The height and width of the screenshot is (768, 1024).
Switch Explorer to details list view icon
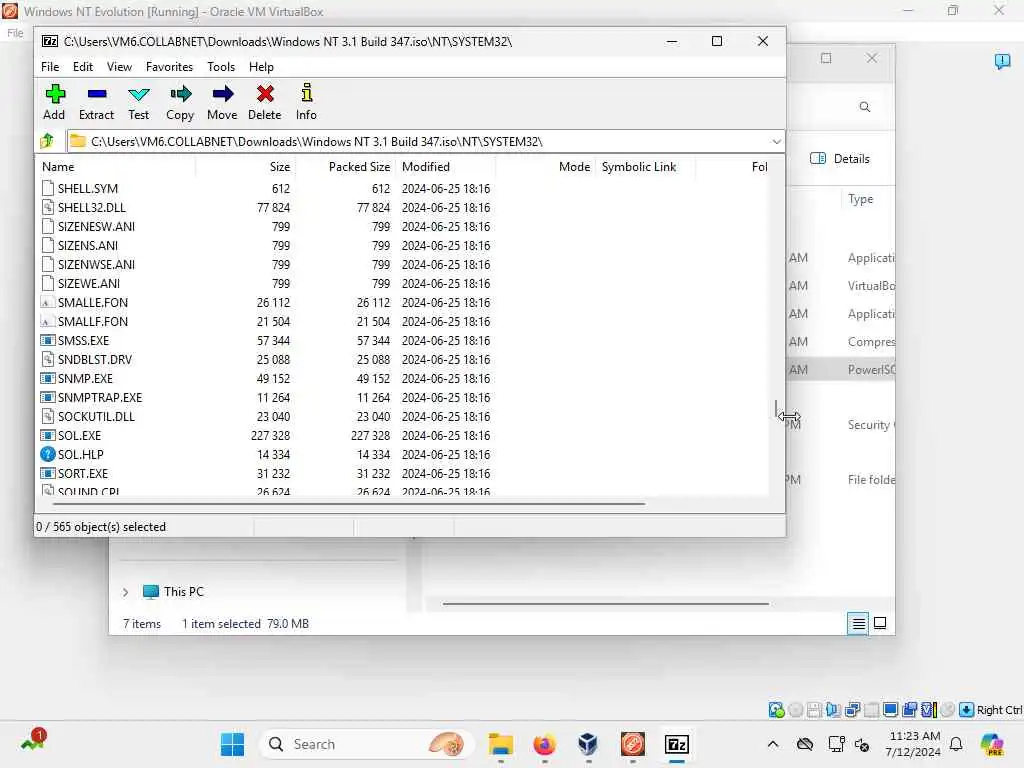click(x=858, y=624)
